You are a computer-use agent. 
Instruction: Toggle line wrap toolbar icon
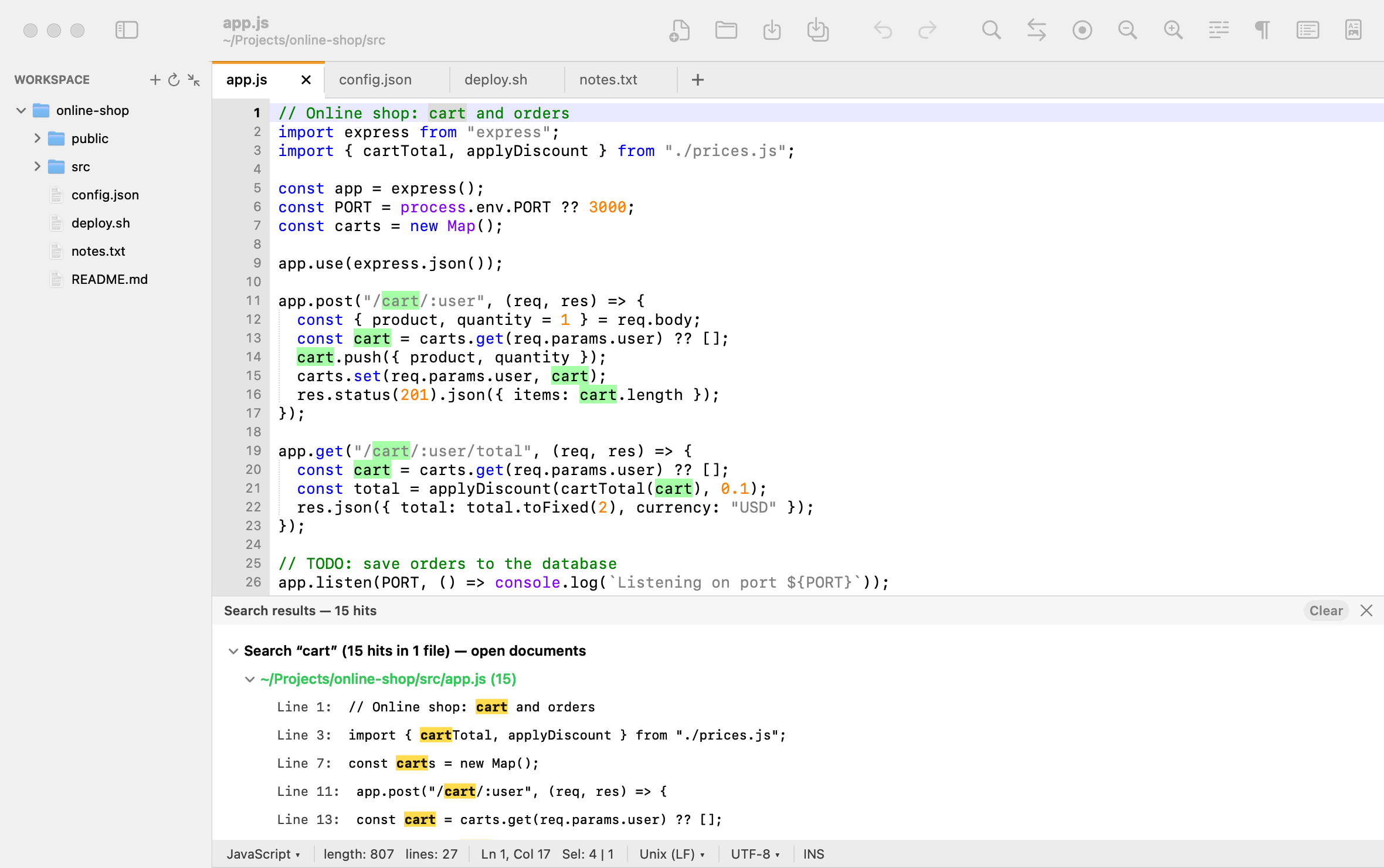coord(1219,30)
